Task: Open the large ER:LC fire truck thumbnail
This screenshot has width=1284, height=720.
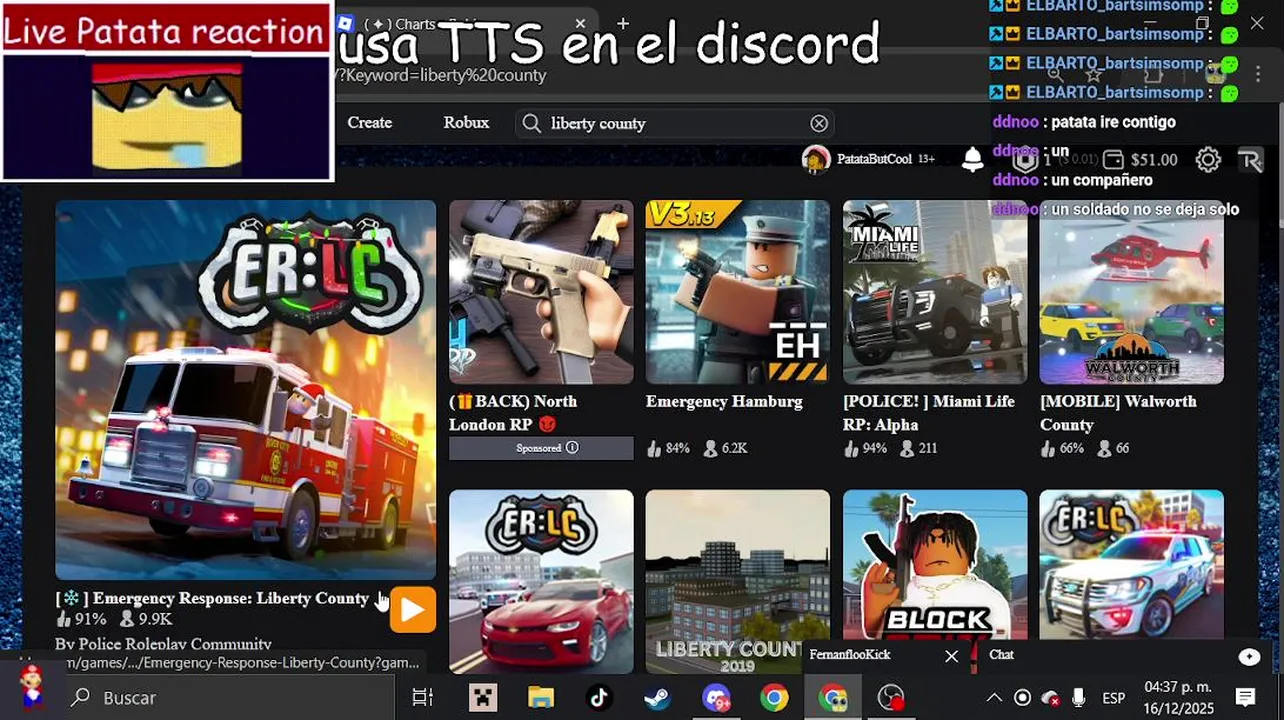Action: [245, 390]
